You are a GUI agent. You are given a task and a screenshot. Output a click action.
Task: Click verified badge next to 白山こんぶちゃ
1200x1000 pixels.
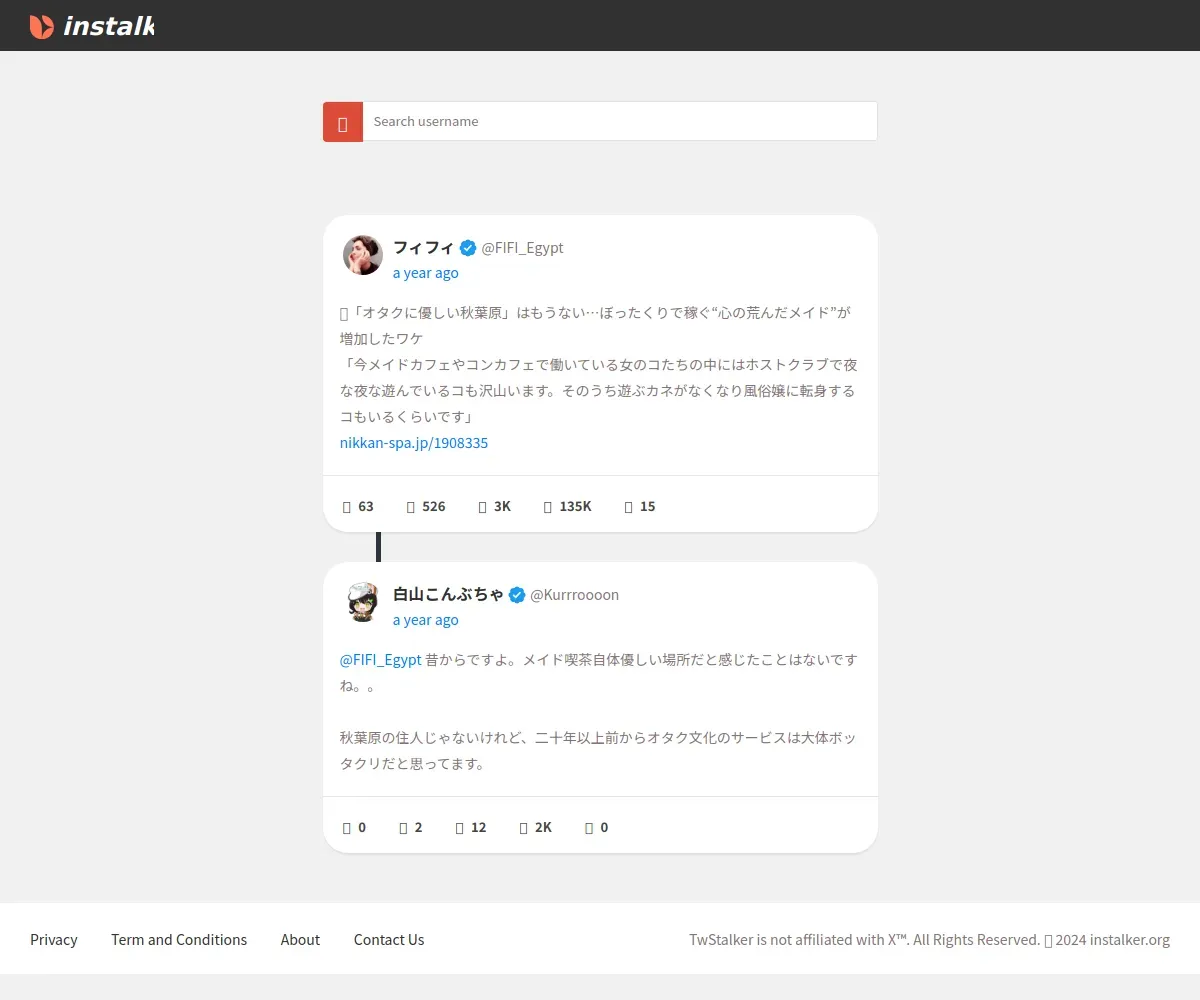[517, 595]
